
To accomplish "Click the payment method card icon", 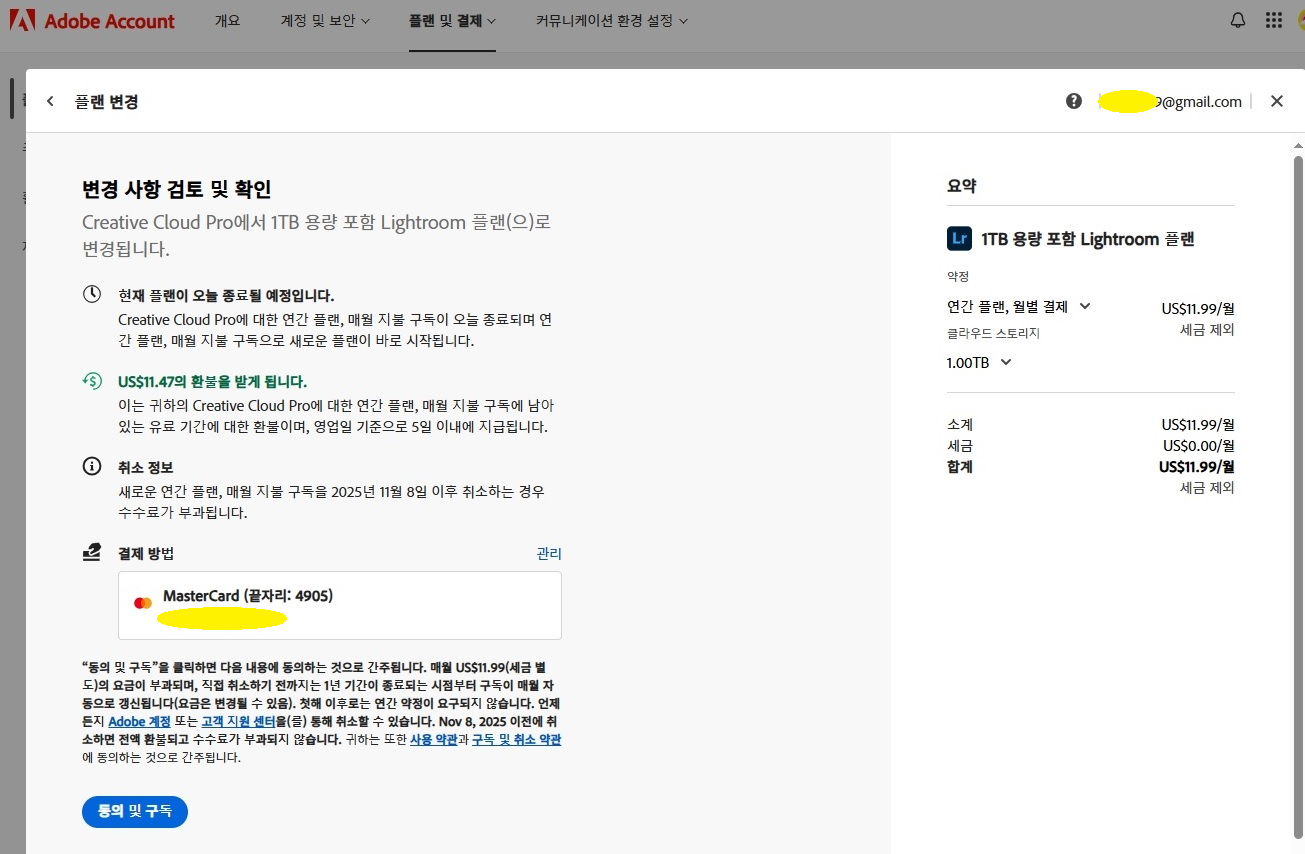I will (91, 552).
